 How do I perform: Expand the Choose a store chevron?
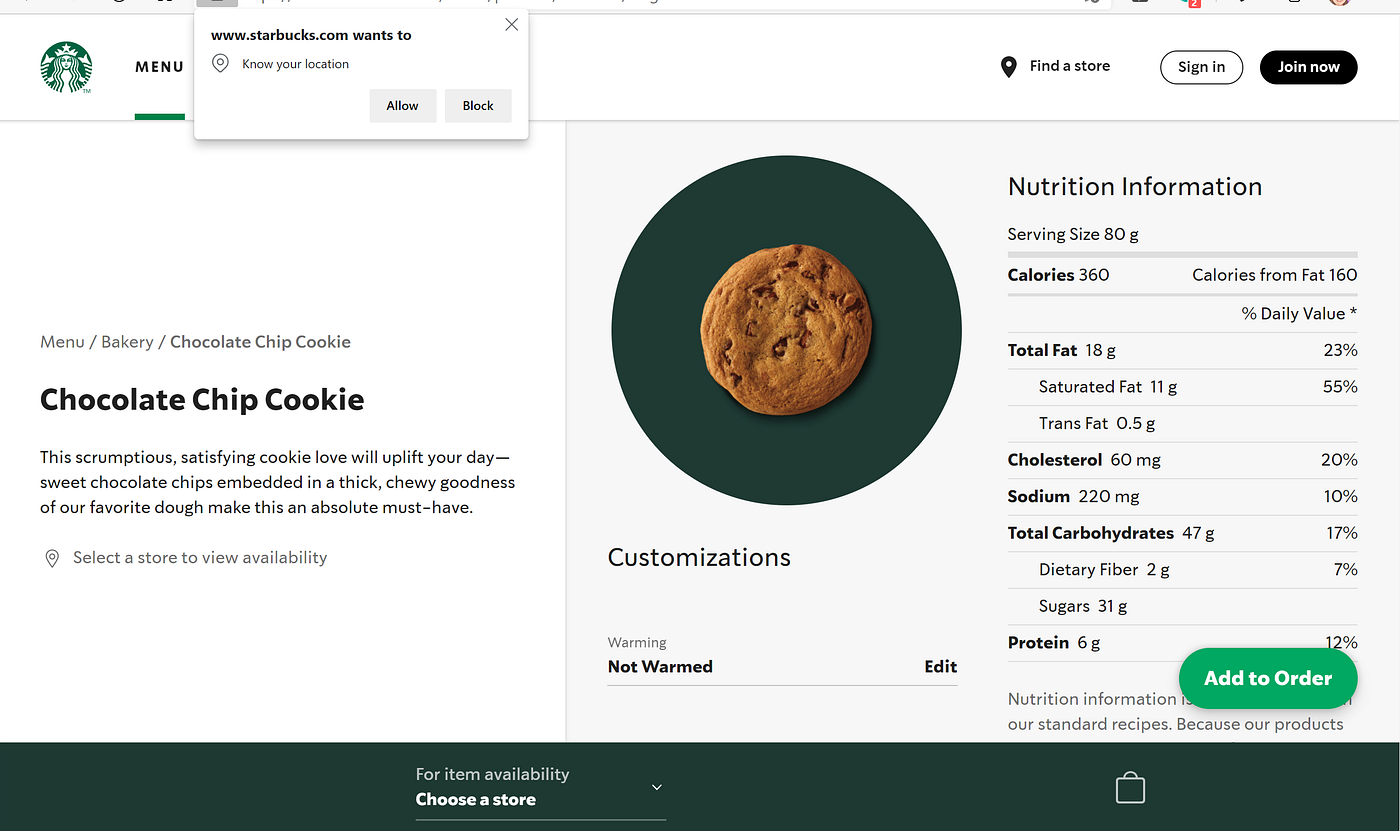657,787
